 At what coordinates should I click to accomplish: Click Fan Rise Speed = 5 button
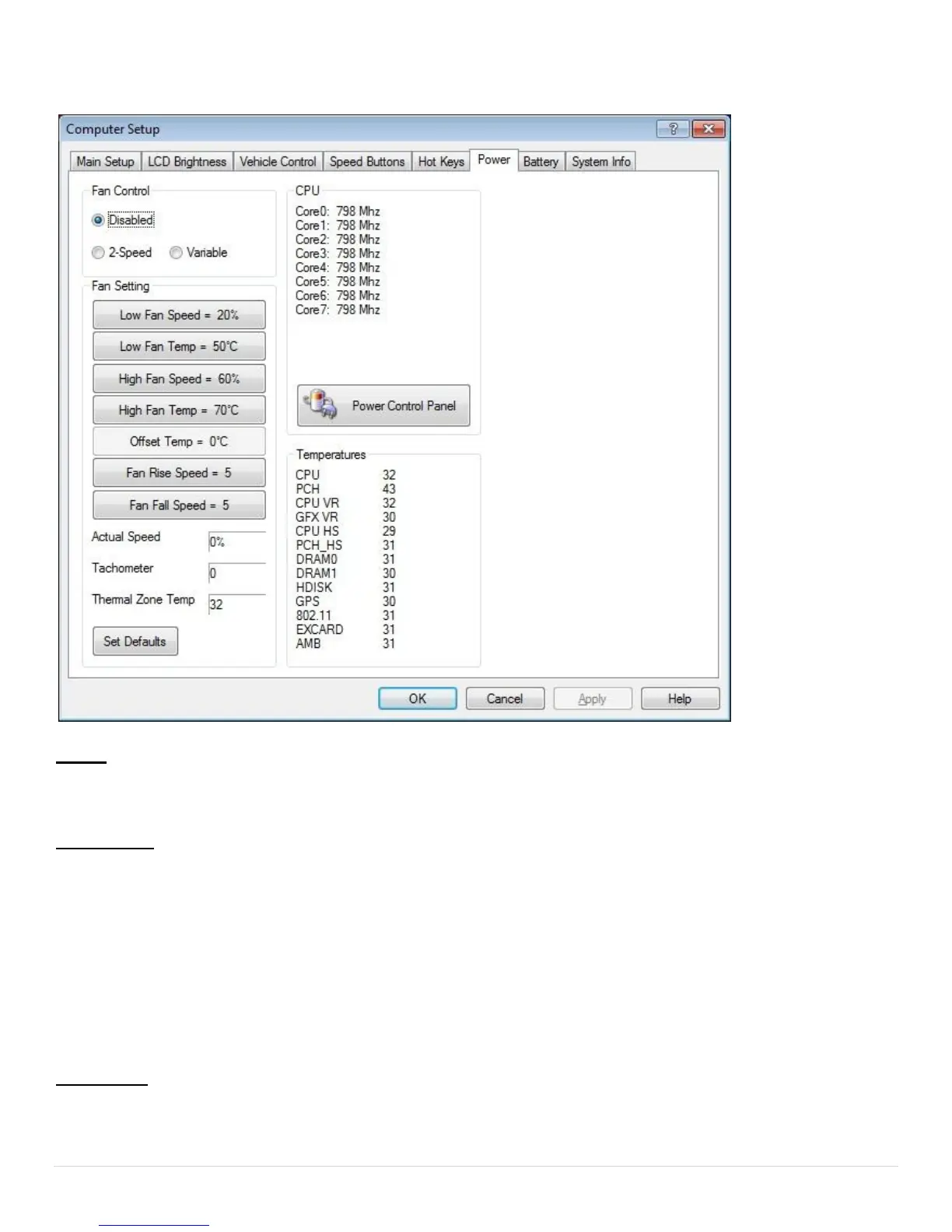[x=179, y=473]
